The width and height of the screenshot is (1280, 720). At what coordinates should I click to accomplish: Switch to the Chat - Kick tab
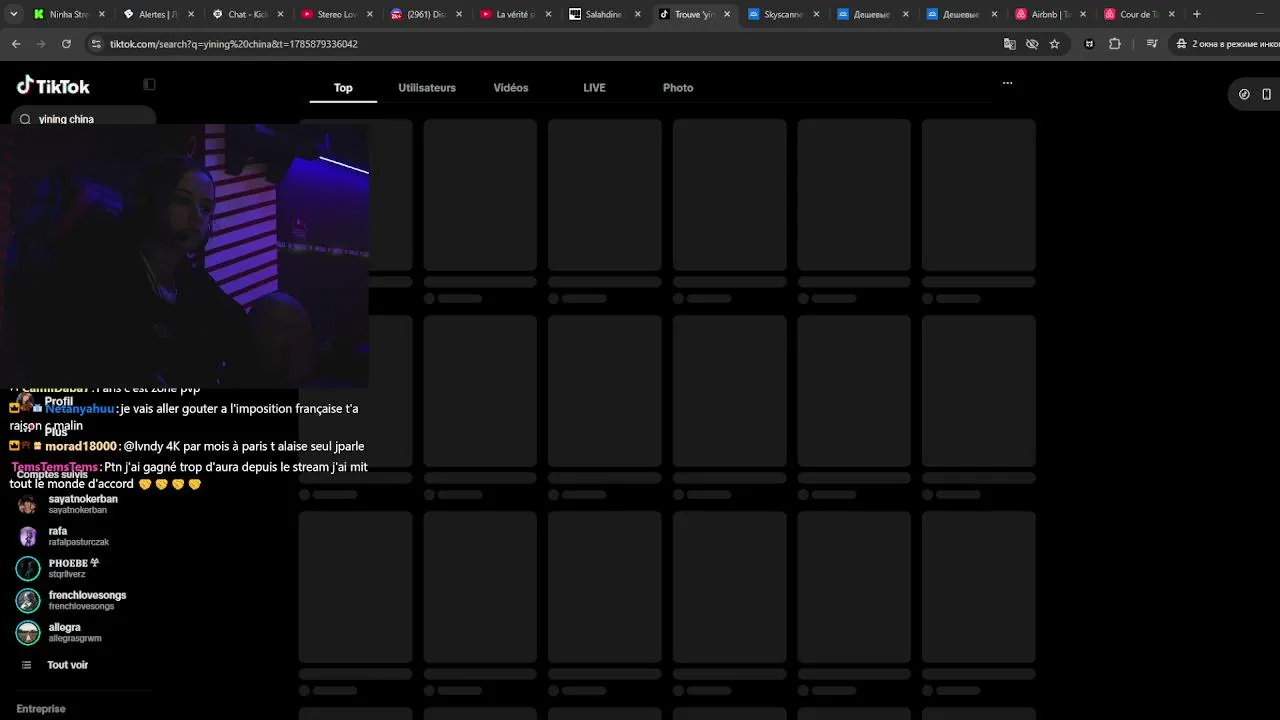(x=247, y=14)
